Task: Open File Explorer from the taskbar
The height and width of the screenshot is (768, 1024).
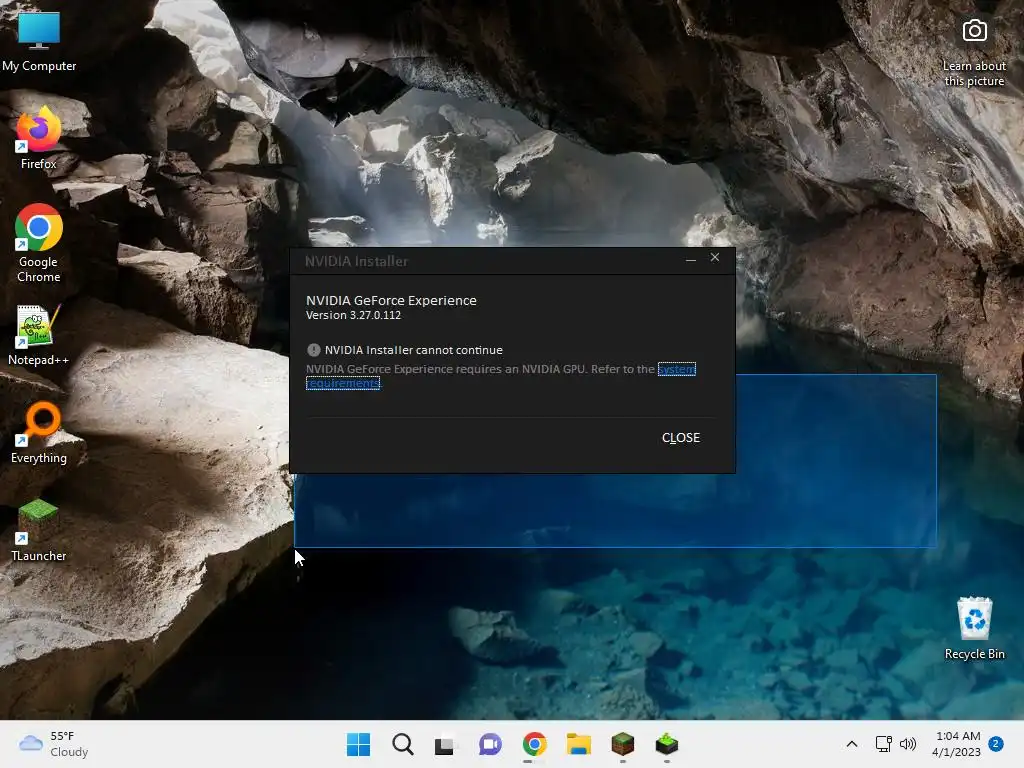Action: (578, 744)
